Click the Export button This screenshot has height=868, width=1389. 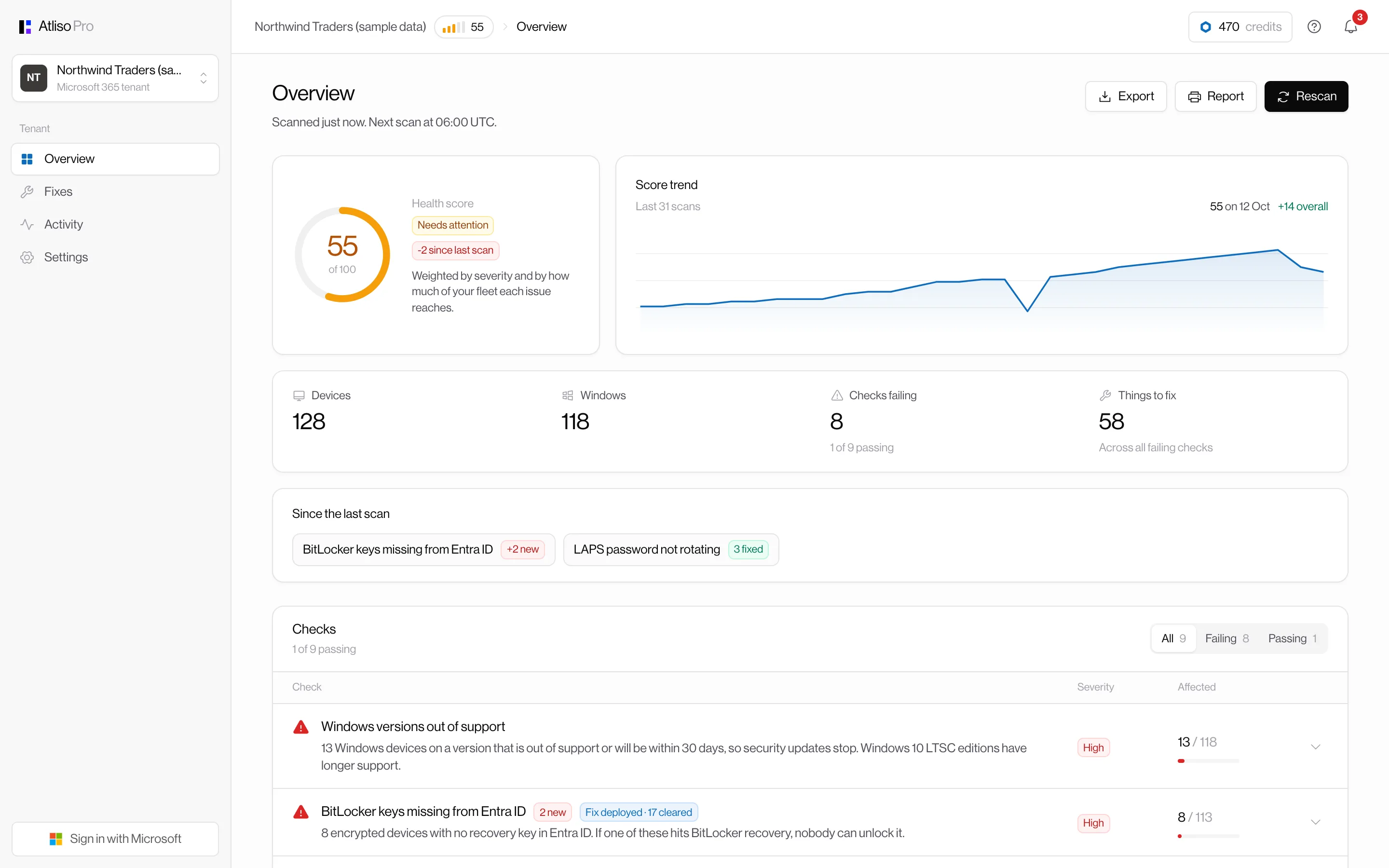tap(1126, 96)
